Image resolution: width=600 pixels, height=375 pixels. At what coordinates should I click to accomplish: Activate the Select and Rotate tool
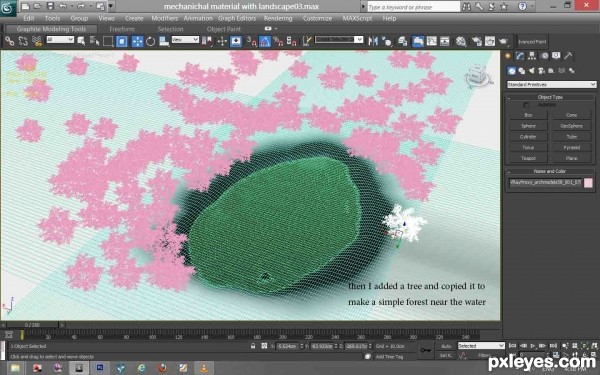150,41
